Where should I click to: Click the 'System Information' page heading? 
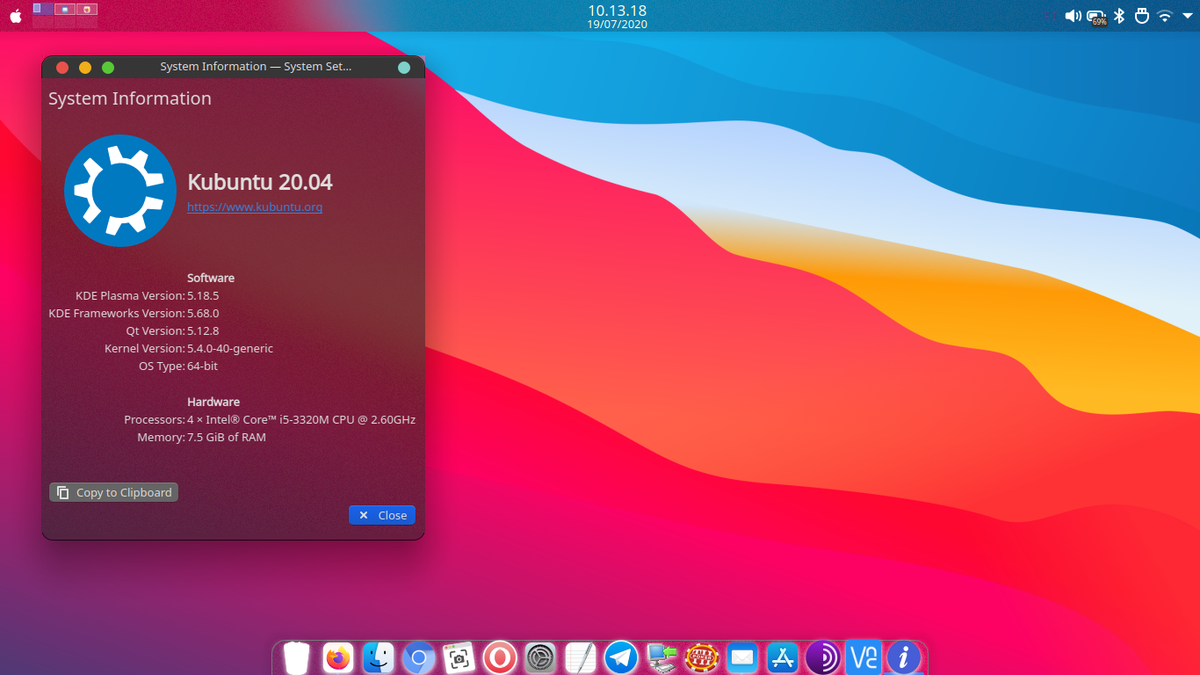coord(130,98)
